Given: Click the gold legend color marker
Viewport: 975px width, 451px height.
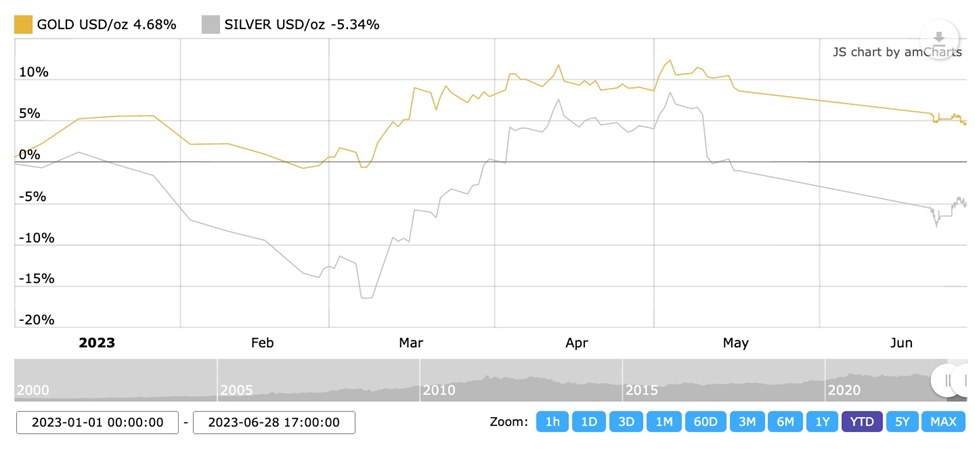Looking at the screenshot, I should (x=23, y=24).
